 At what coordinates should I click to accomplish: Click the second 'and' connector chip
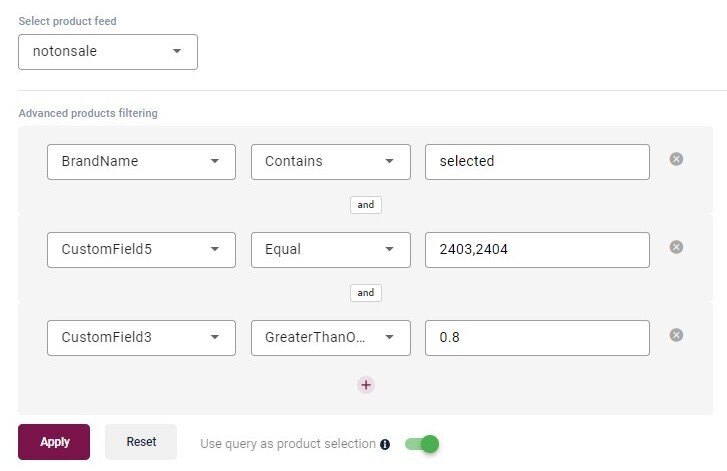(x=366, y=293)
